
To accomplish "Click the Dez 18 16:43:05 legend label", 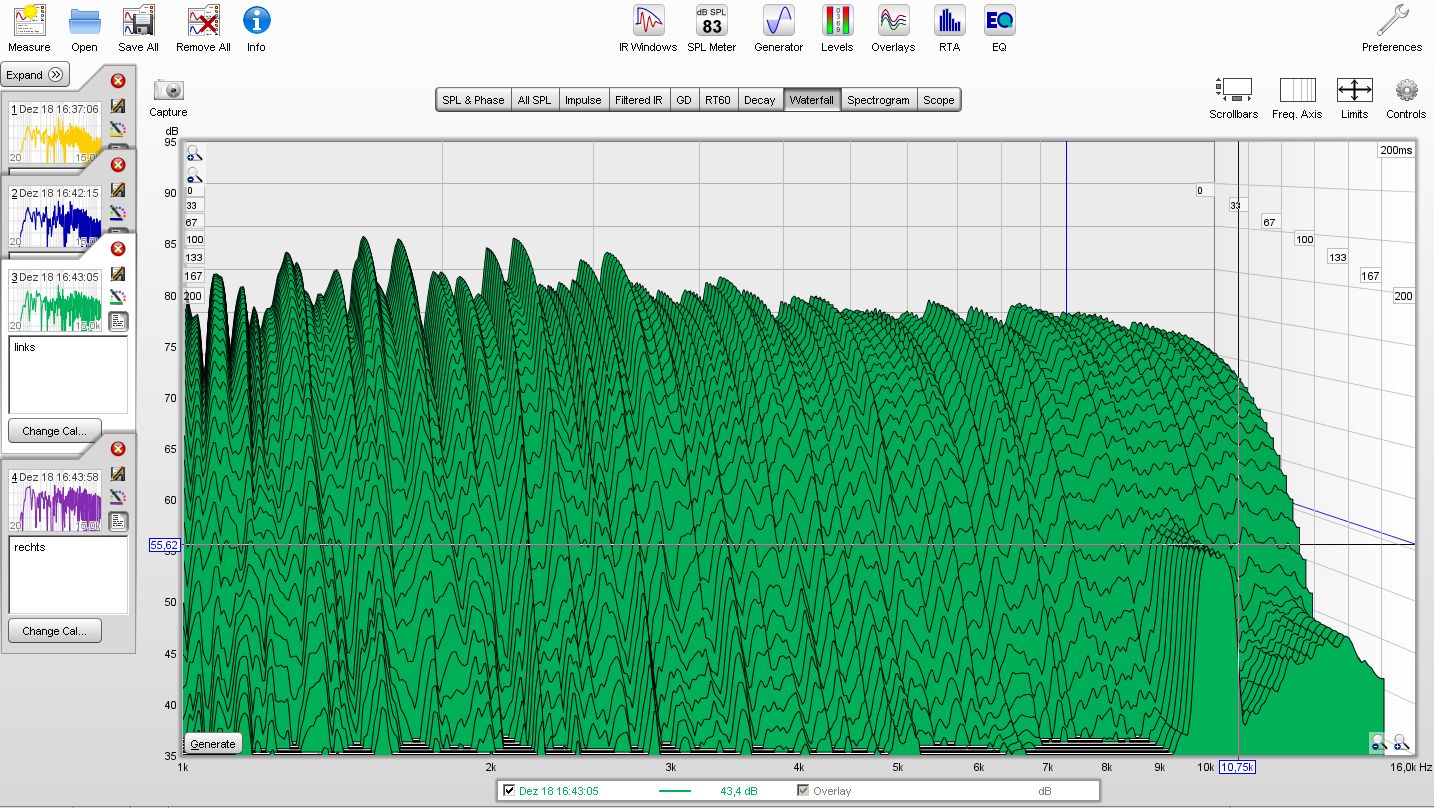I will [x=557, y=791].
